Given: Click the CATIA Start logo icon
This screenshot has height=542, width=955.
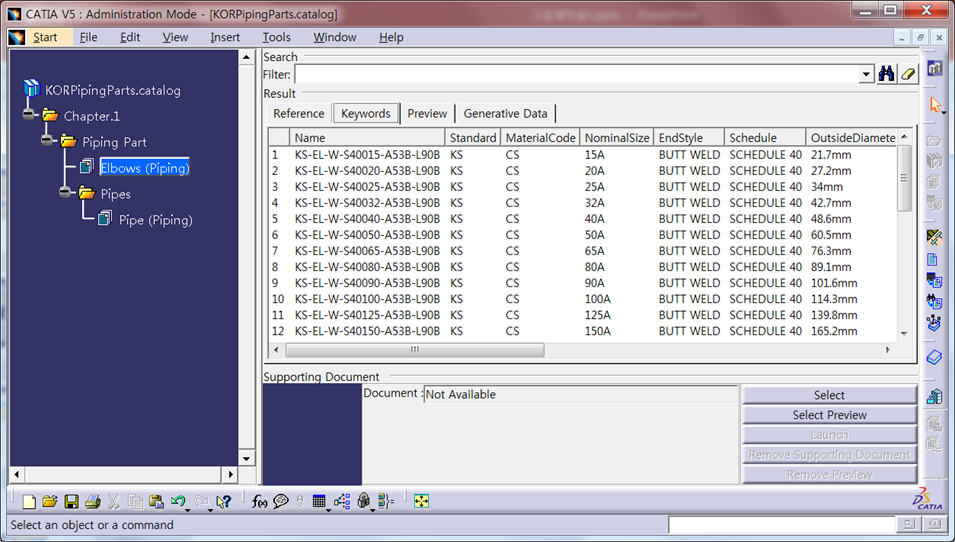Looking at the screenshot, I should pyautogui.click(x=16, y=37).
